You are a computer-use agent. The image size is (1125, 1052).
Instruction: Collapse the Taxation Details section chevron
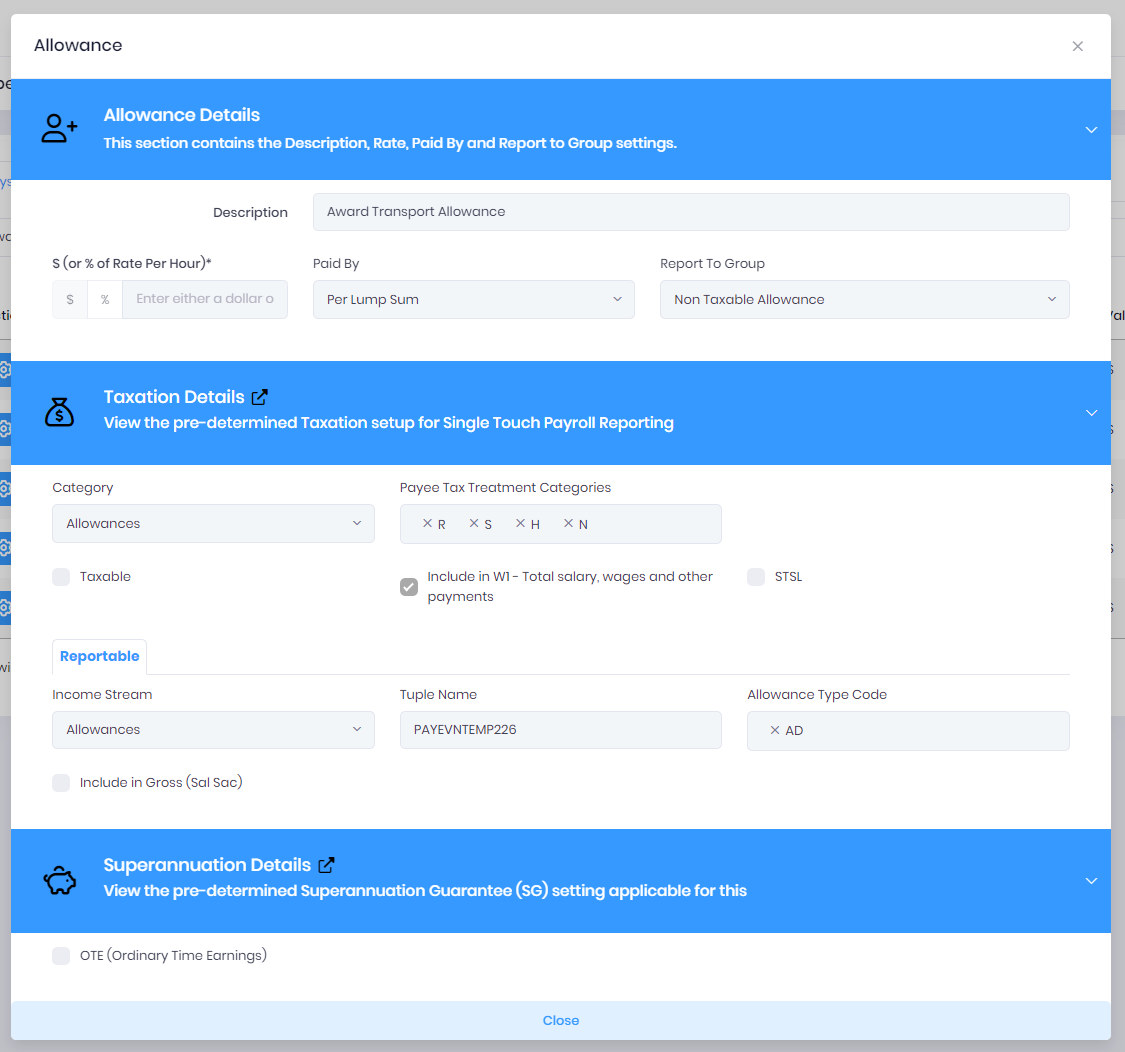click(x=1091, y=413)
